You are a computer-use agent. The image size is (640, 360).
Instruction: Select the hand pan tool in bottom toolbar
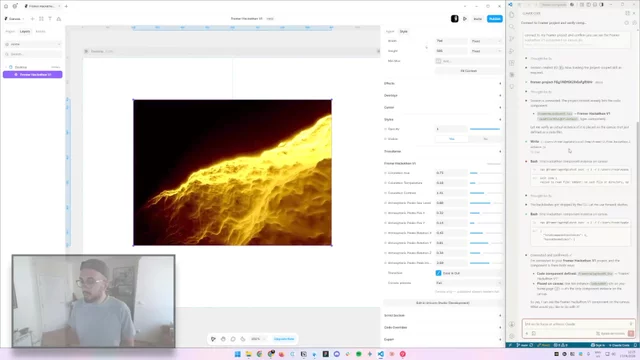pos(223,339)
